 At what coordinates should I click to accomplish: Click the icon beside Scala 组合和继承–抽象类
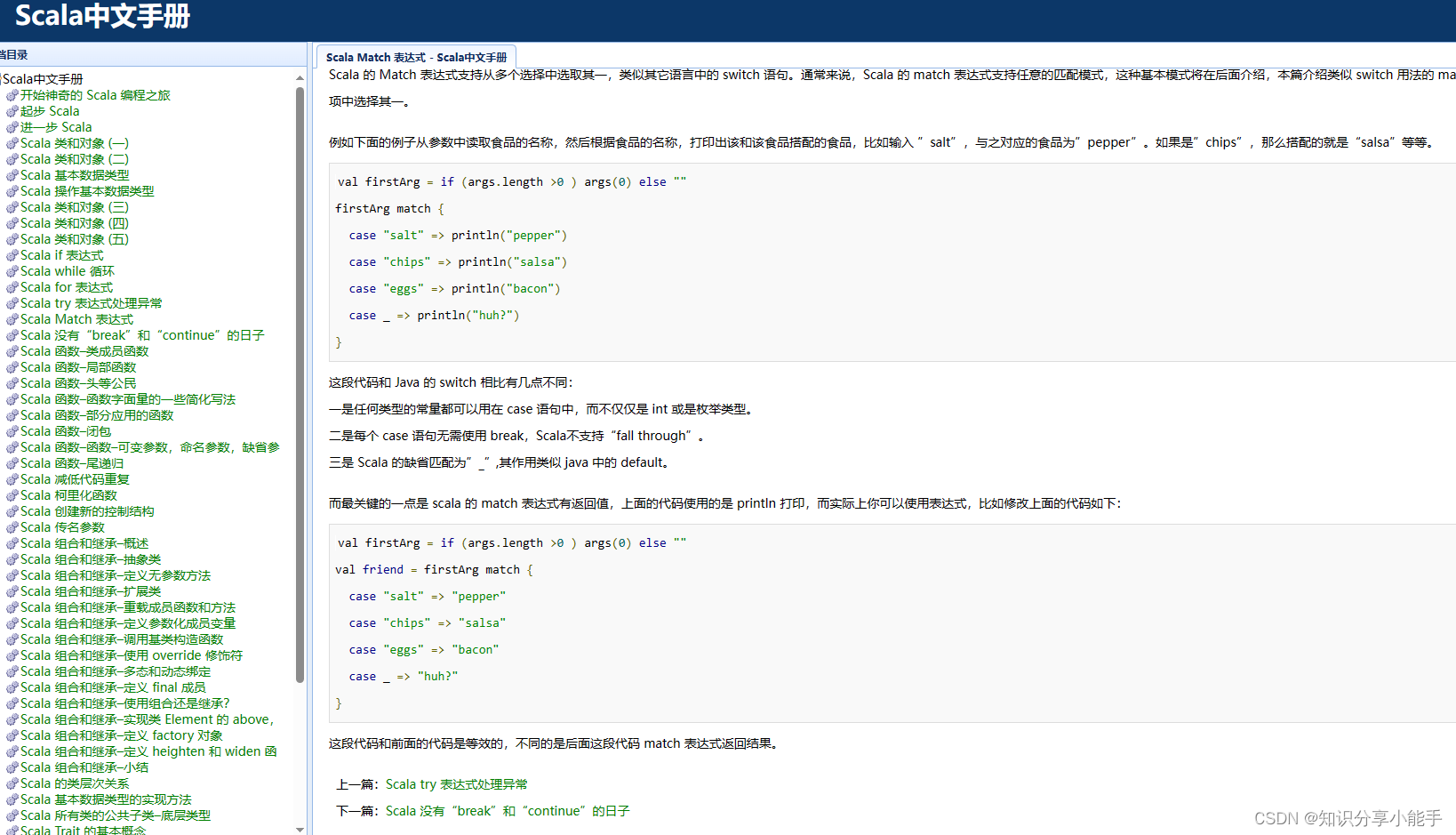coord(12,559)
